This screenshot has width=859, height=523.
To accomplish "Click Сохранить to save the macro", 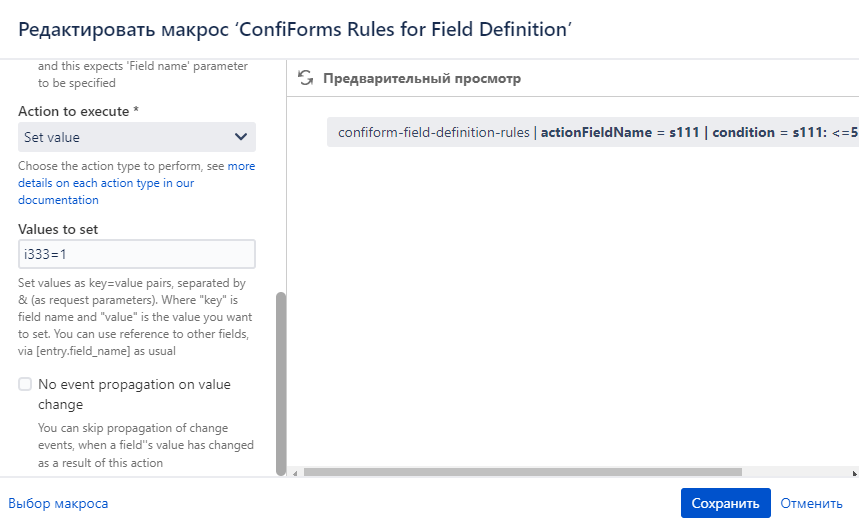I will [x=725, y=503].
